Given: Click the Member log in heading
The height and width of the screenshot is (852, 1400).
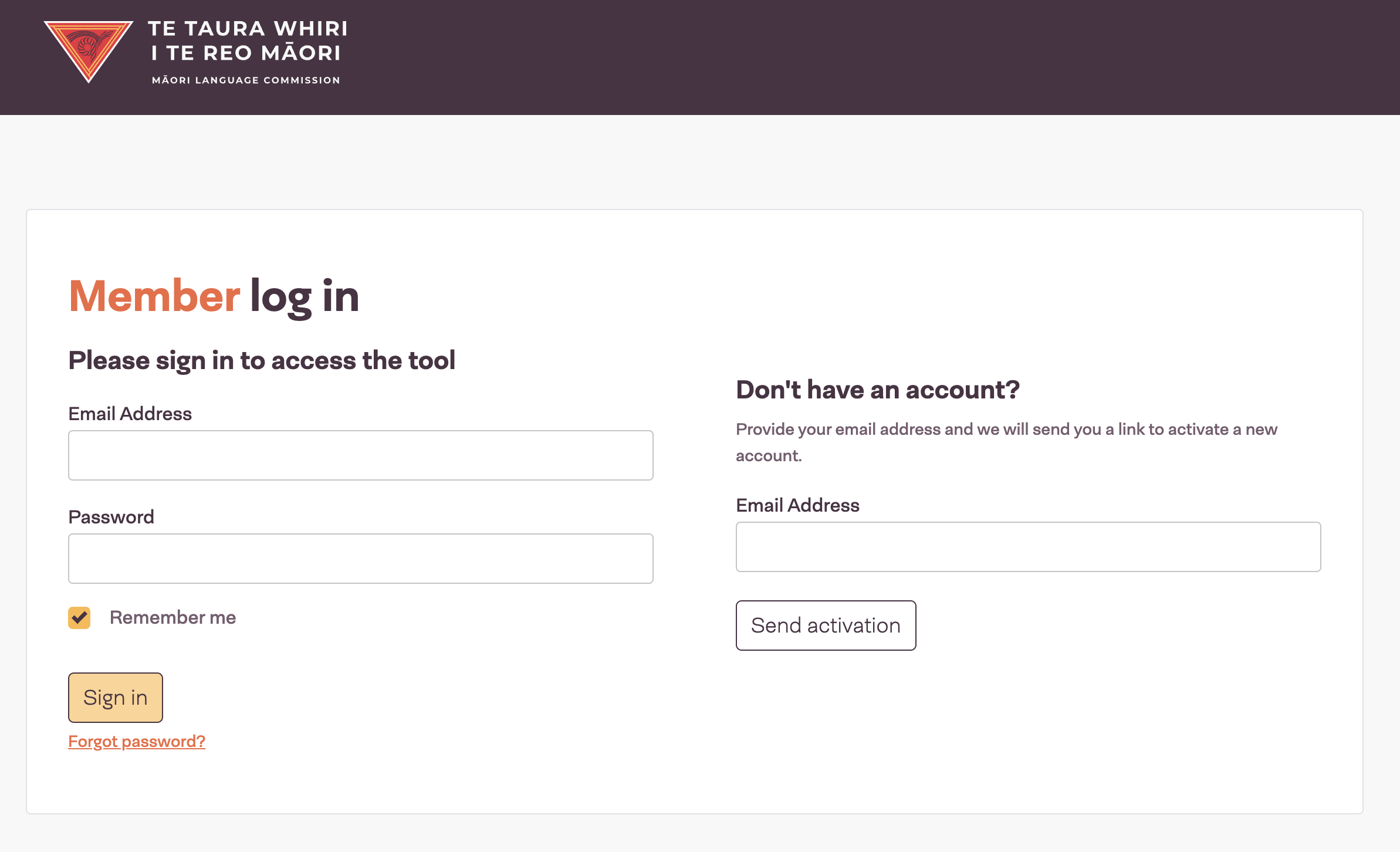Looking at the screenshot, I should tap(214, 296).
